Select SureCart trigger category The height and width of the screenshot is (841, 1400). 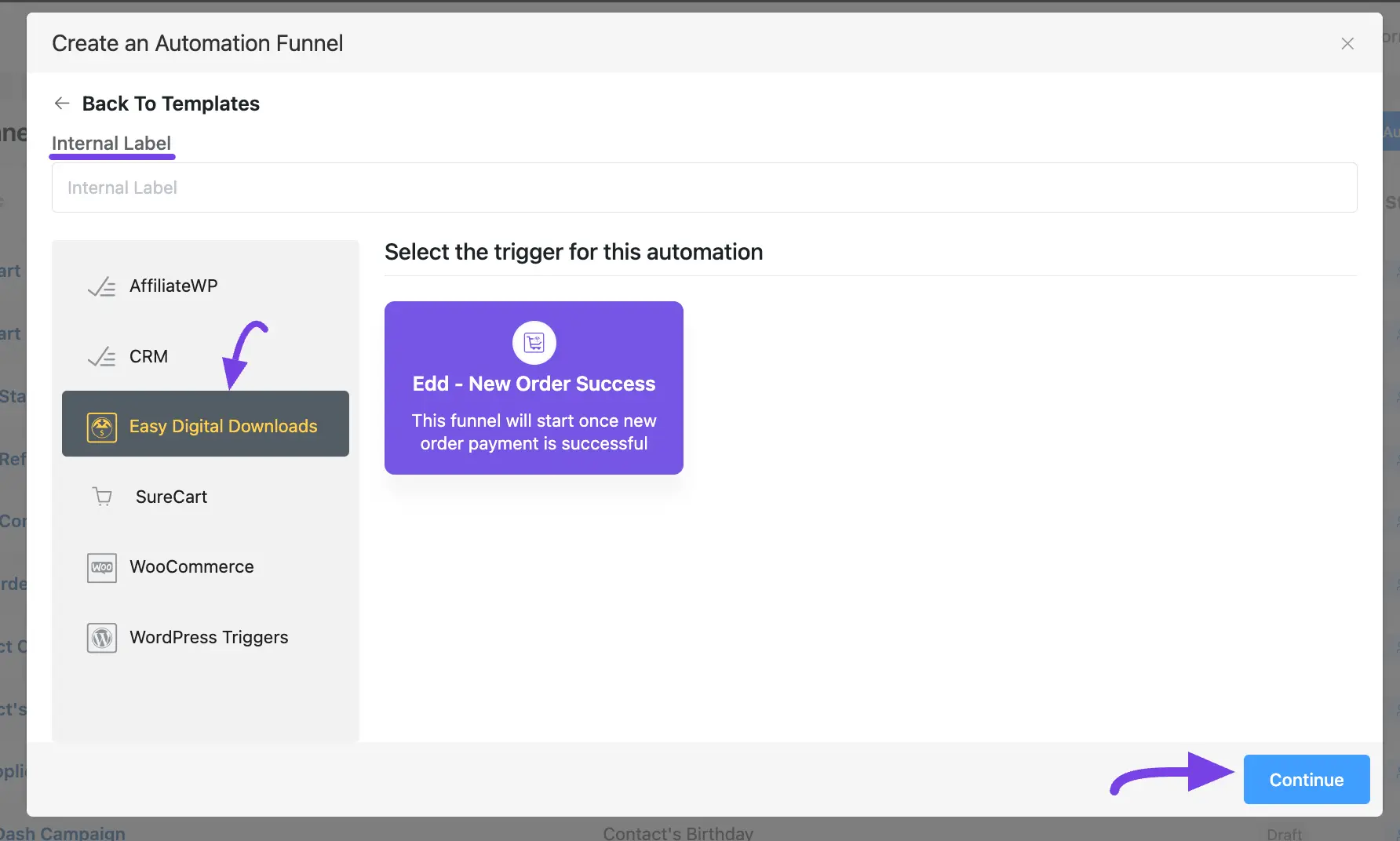click(x=206, y=497)
